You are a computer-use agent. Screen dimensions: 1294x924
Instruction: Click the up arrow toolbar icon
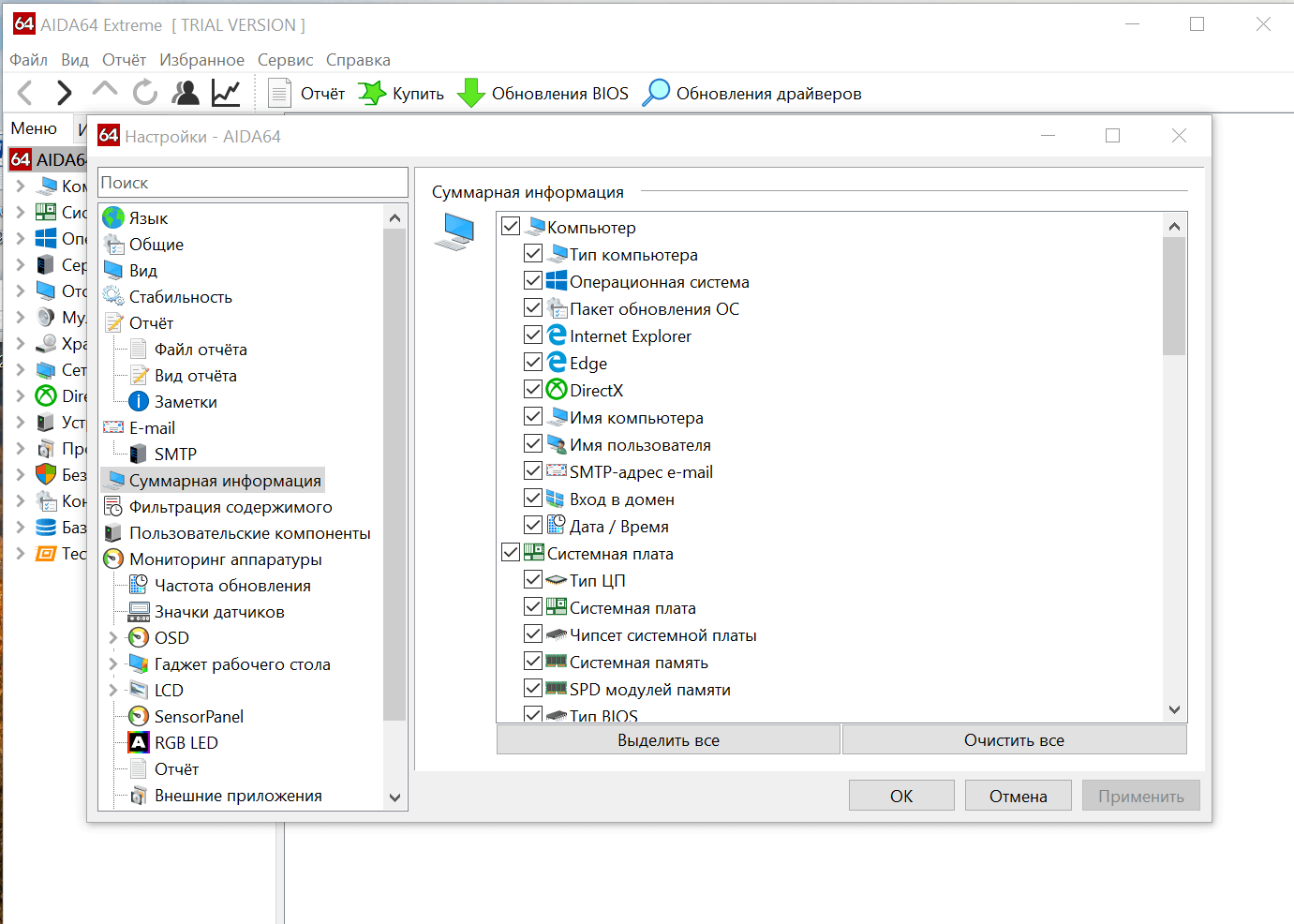point(105,90)
